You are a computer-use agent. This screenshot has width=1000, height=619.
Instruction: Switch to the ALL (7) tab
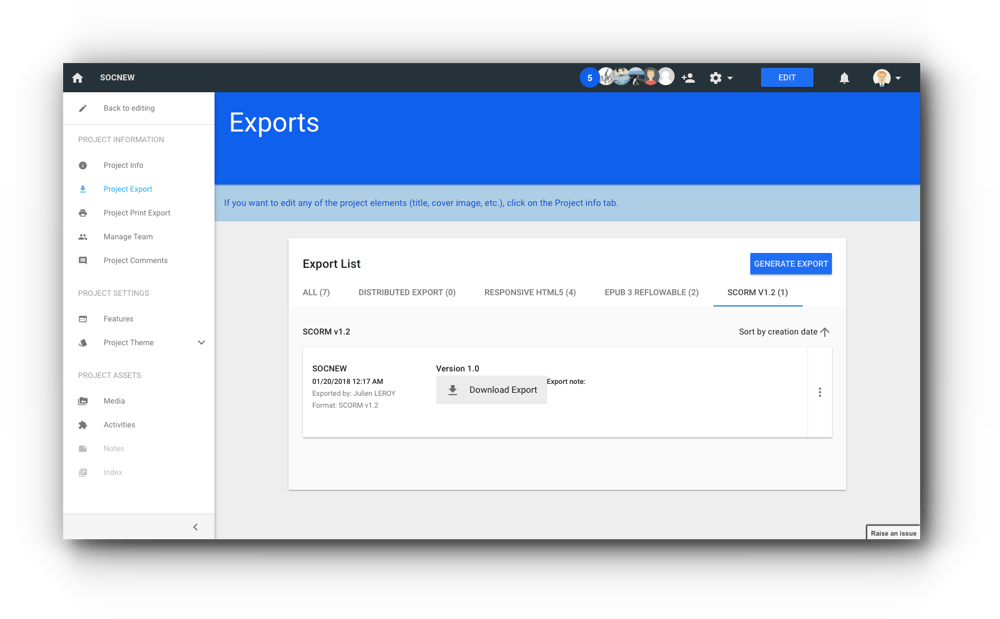316,293
